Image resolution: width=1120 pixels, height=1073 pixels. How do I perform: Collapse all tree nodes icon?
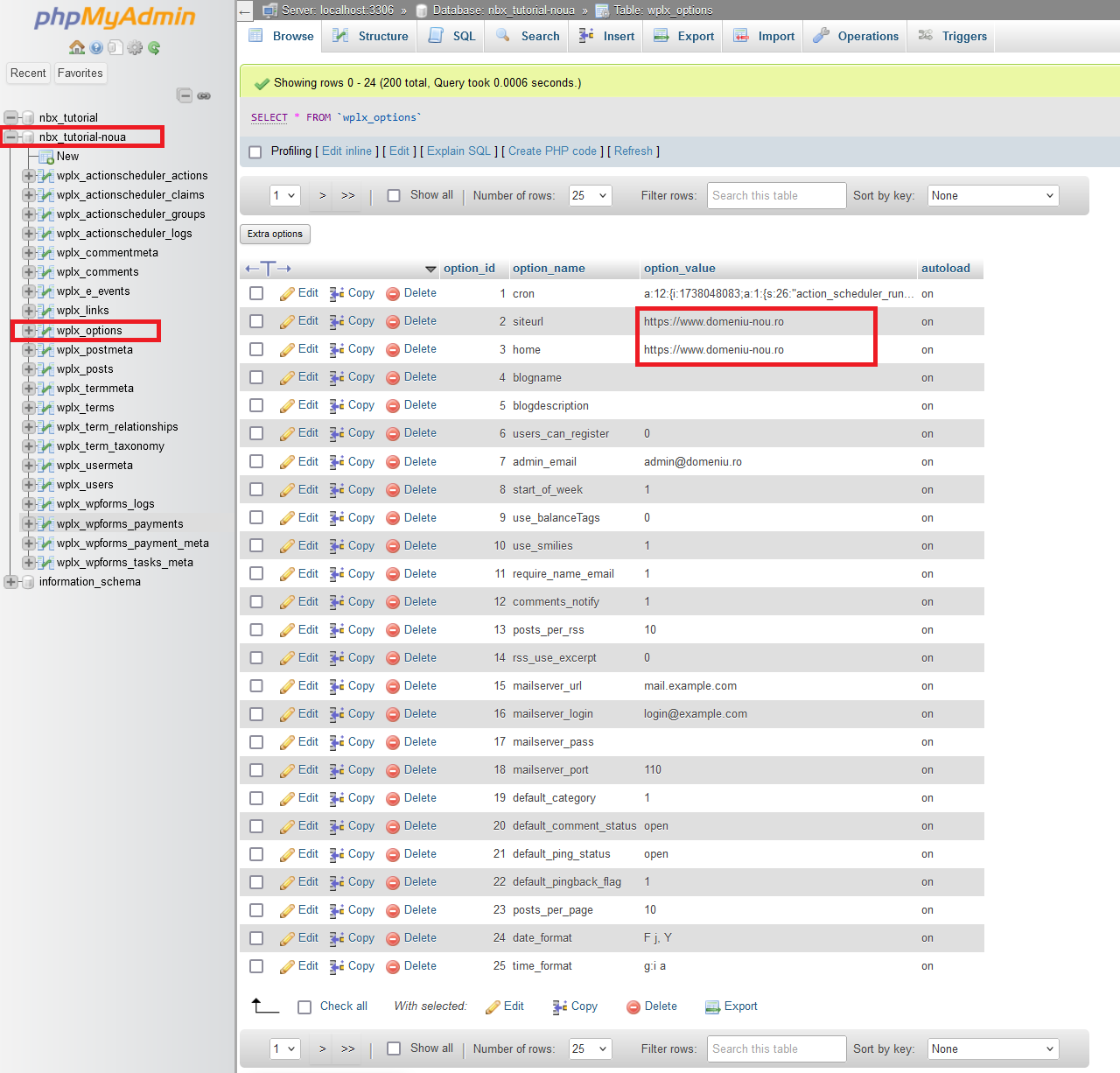click(185, 95)
